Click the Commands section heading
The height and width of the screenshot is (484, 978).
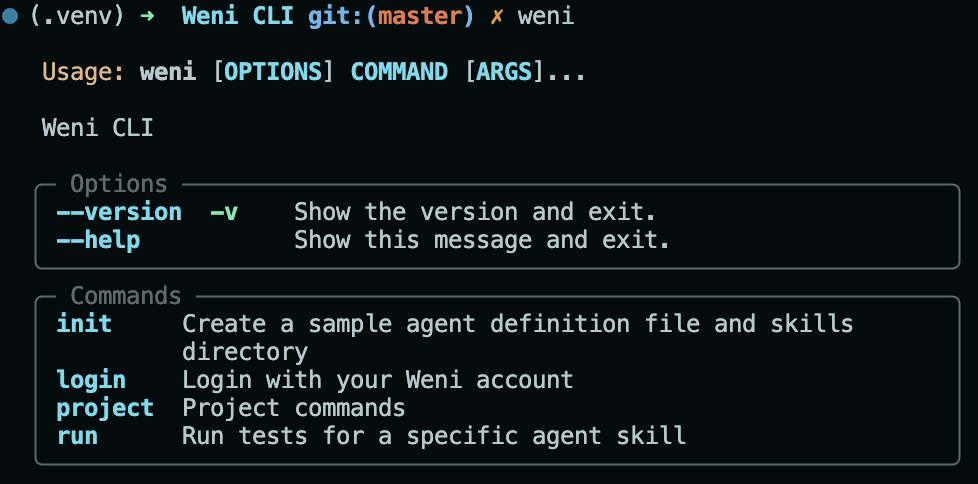pos(126,296)
